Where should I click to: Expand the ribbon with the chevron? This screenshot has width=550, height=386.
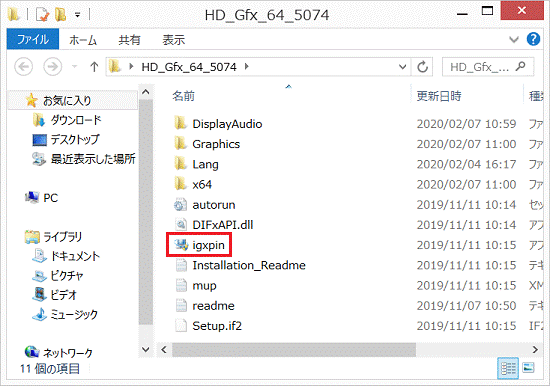514,39
